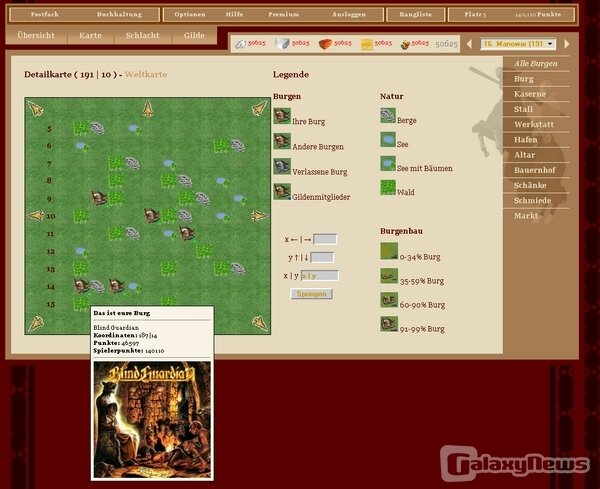Click the Springen button
This screenshot has width=600, height=489.
311,294
